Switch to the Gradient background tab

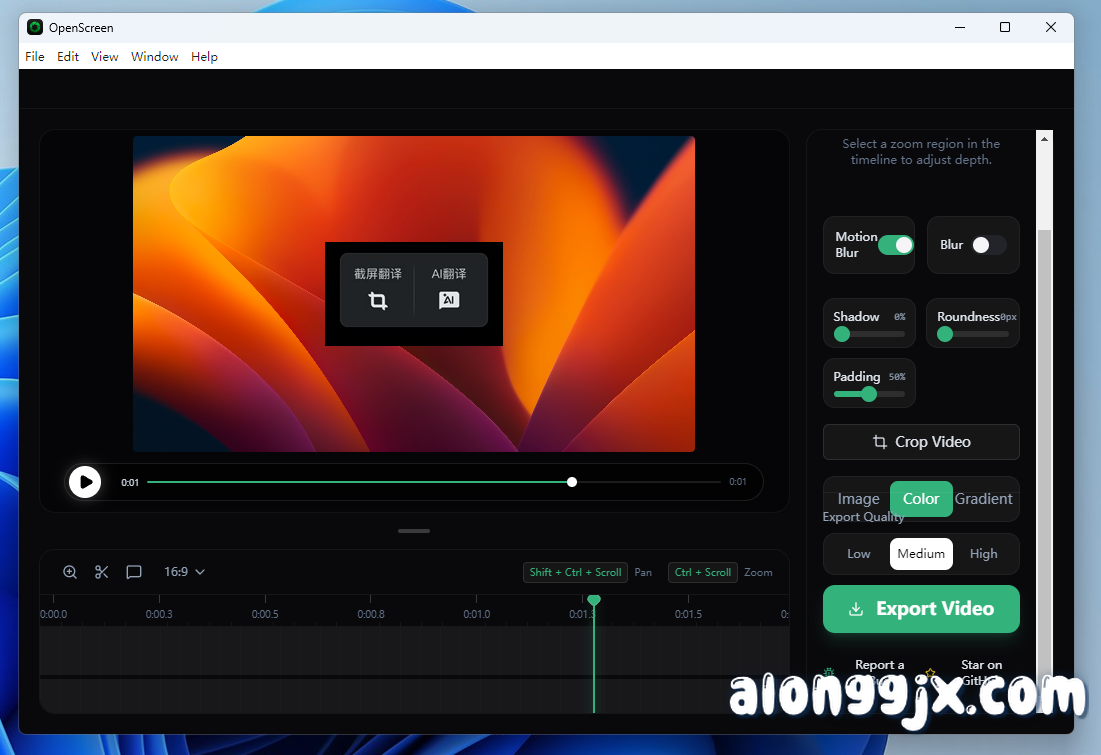click(x=983, y=499)
